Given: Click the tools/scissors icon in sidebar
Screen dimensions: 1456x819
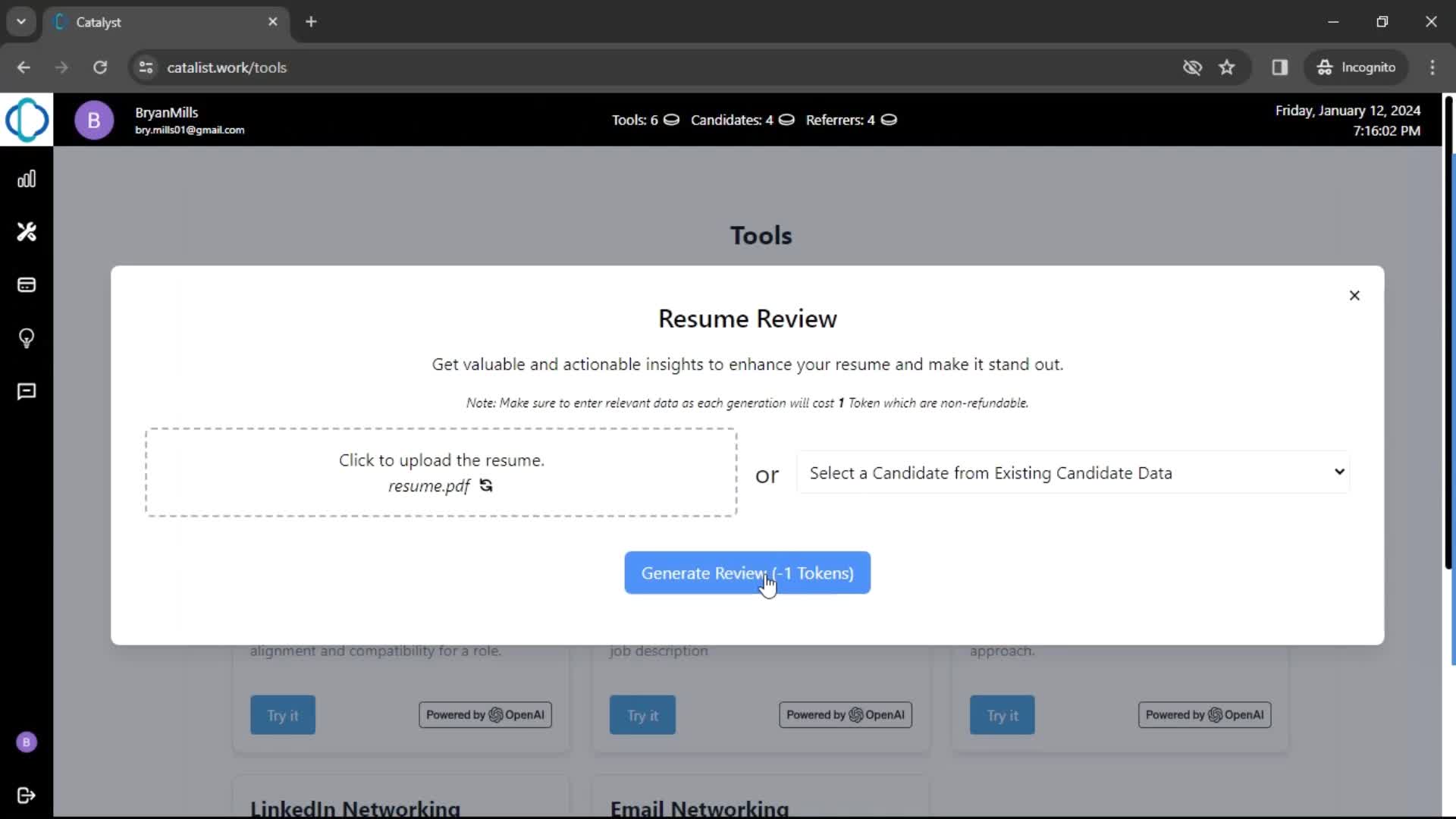Looking at the screenshot, I should click(x=27, y=231).
